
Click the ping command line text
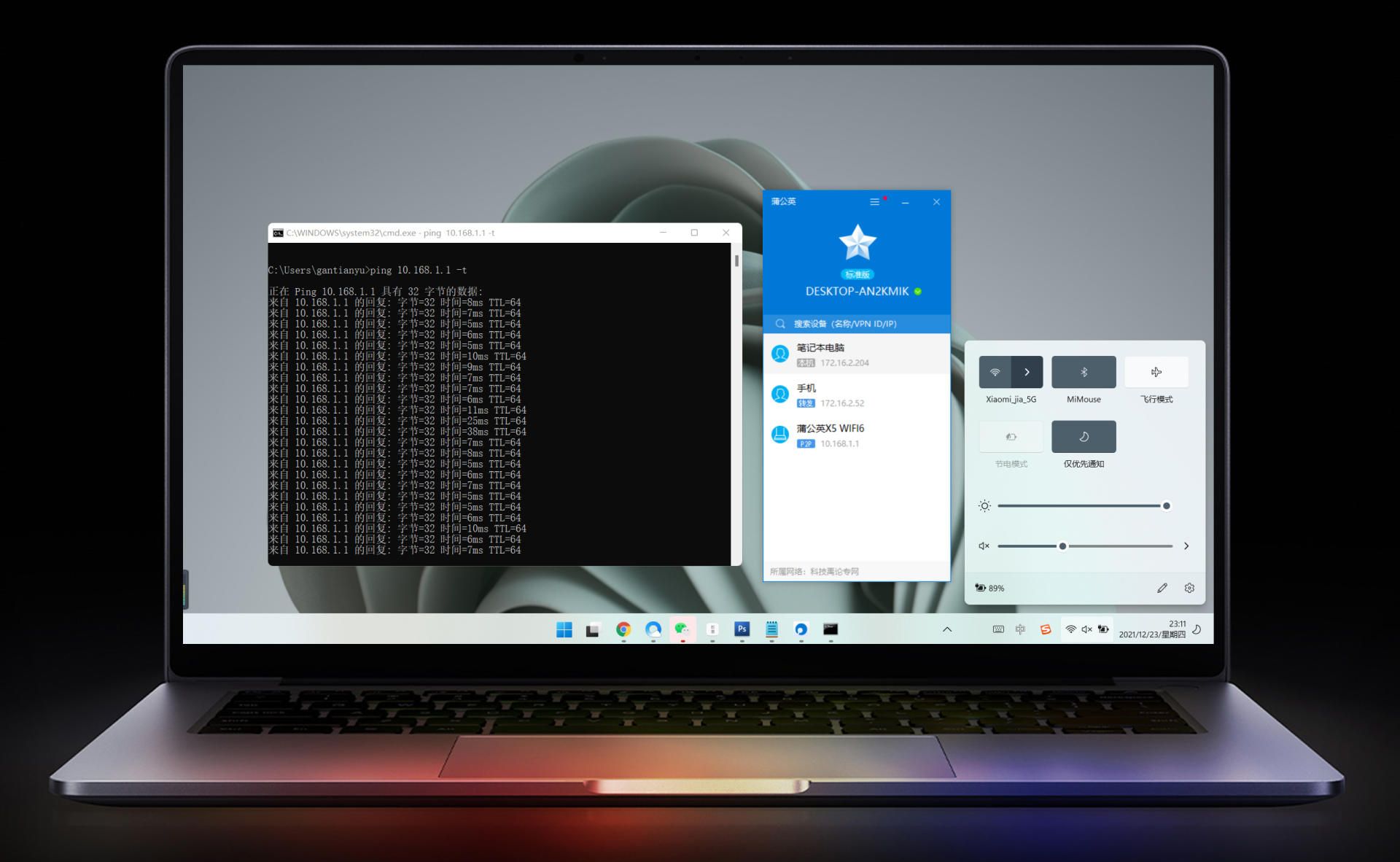point(367,270)
